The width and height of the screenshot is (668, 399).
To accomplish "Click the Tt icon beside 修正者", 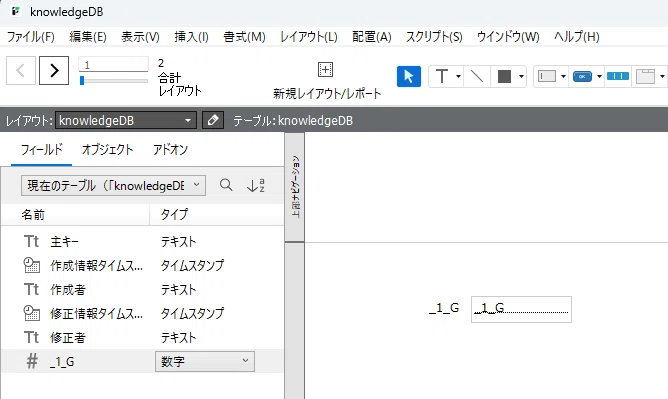I will [x=32, y=338].
